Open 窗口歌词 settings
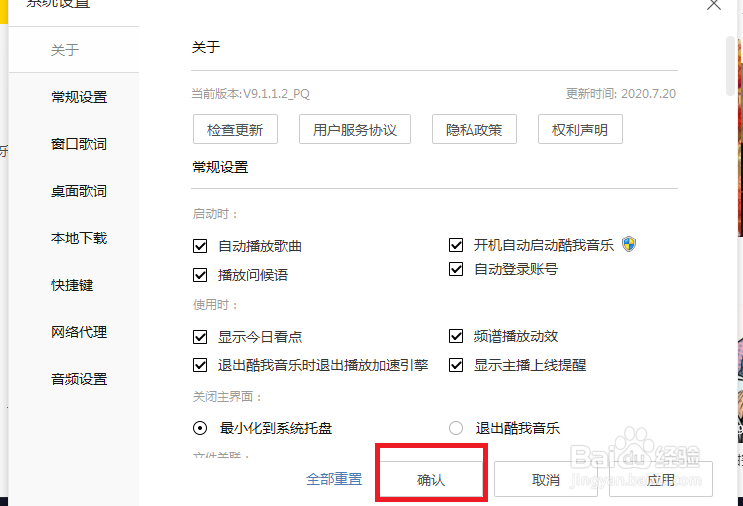The height and width of the screenshot is (506, 743). (79, 144)
